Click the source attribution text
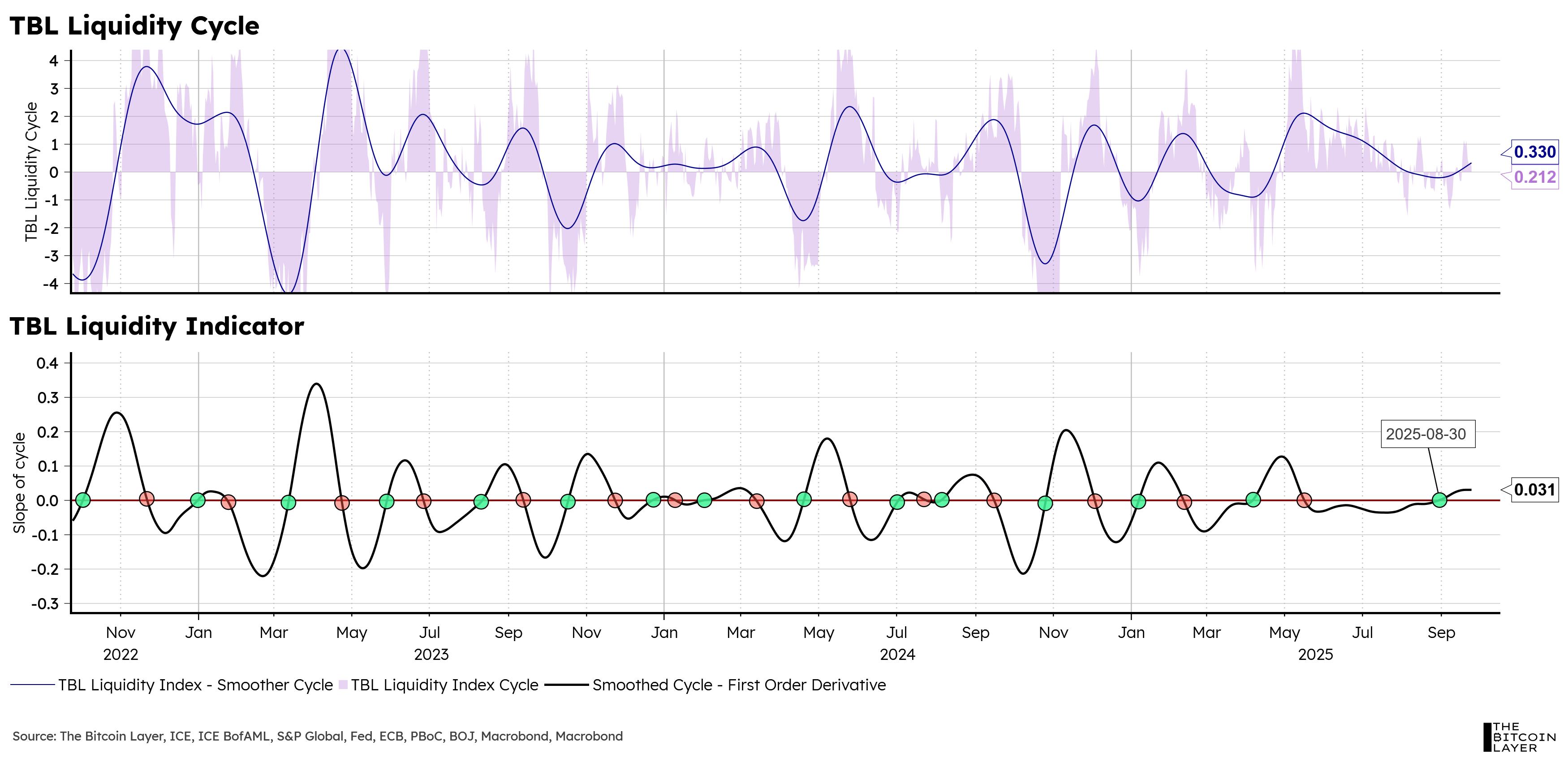1568x784 pixels. pyautogui.click(x=317, y=736)
